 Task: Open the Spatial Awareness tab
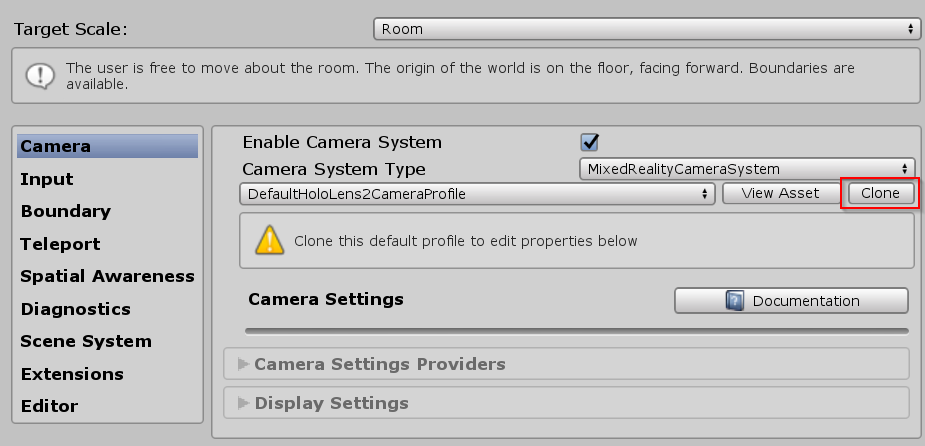pos(107,276)
